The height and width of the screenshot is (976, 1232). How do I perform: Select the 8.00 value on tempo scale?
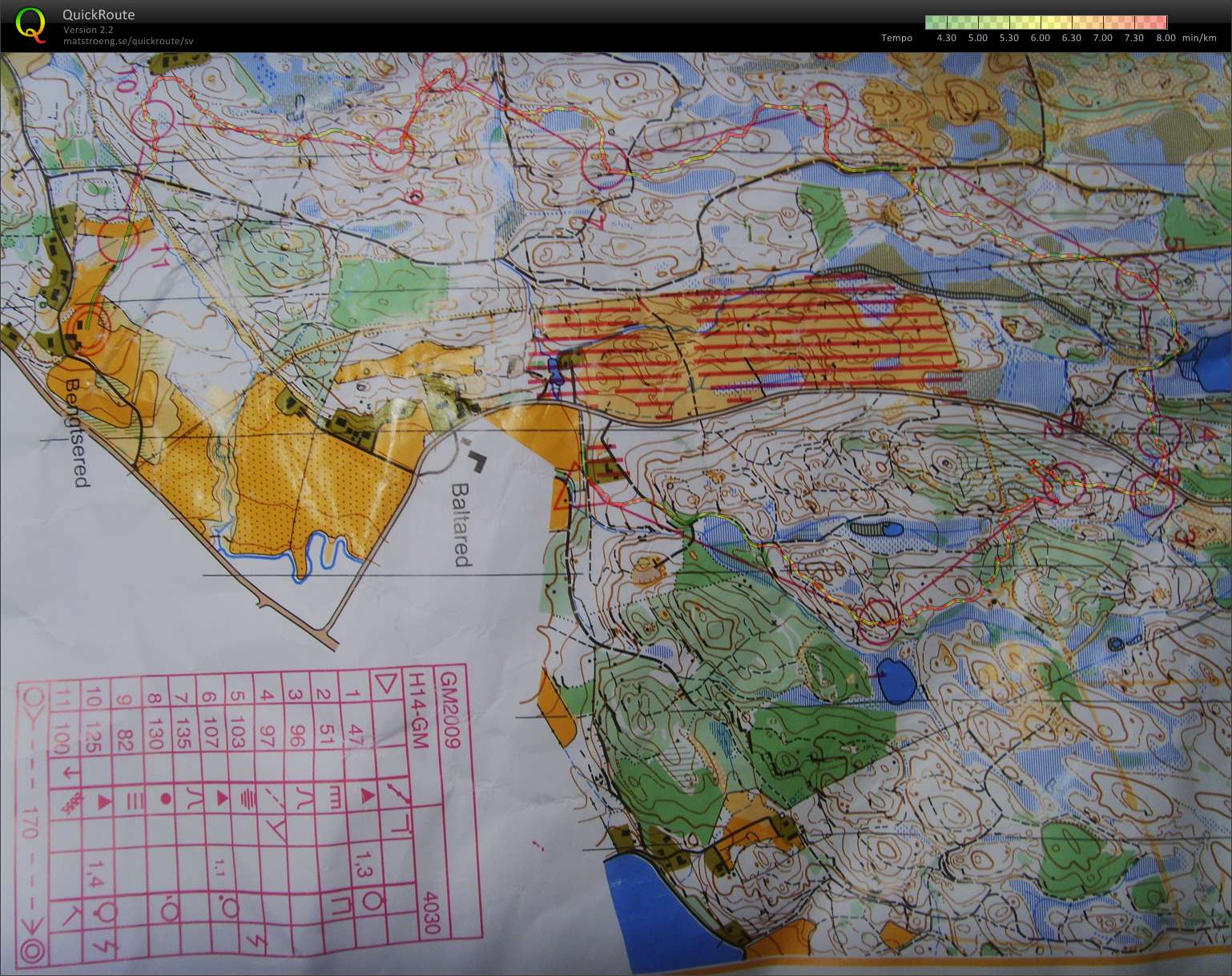(1166, 38)
